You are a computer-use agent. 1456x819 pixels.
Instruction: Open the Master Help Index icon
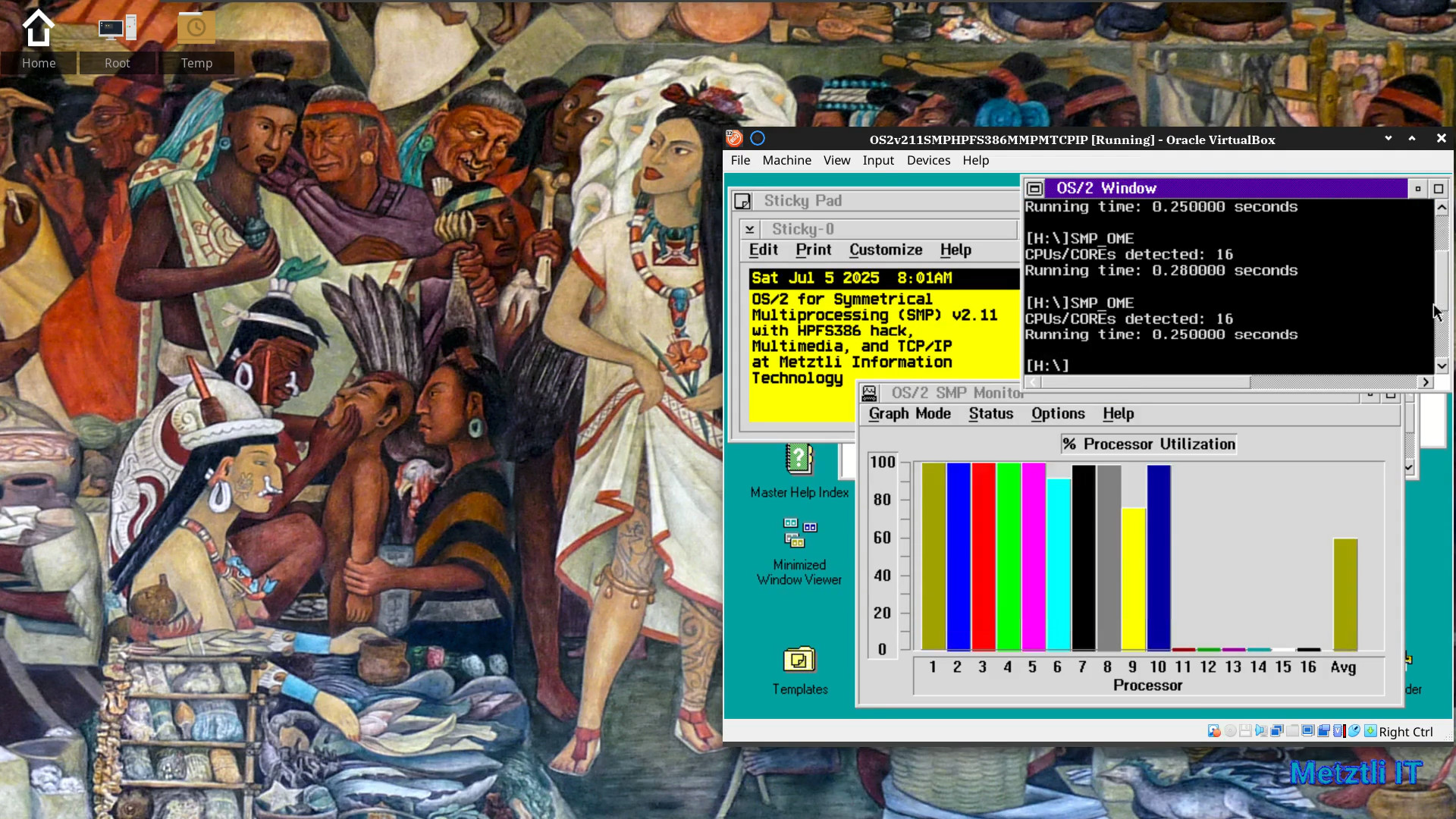click(x=799, y=459)
